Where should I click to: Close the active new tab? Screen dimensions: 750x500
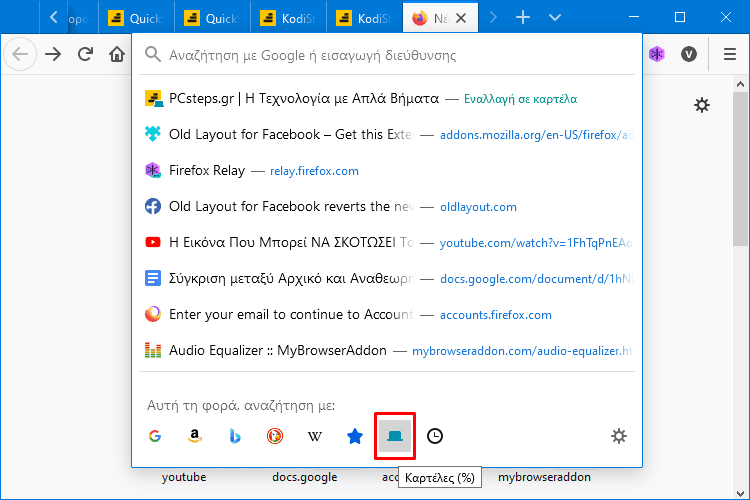click(x=461, y=18)
